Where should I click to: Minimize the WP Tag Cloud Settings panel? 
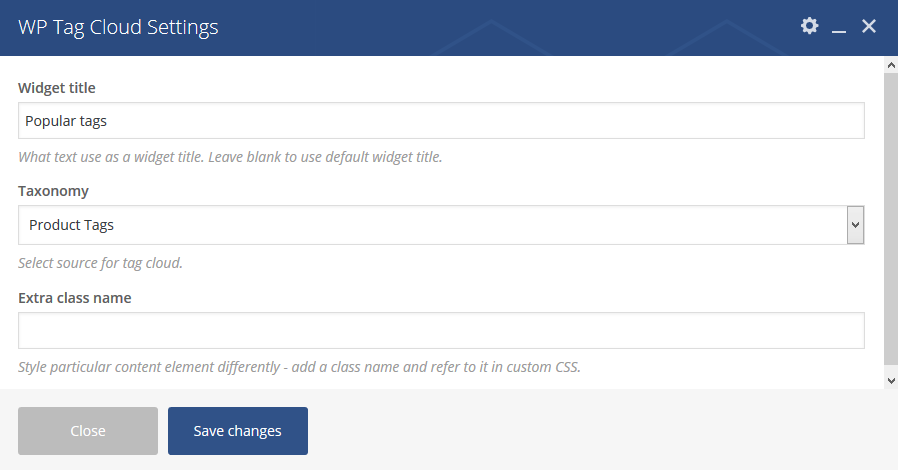(839, 27)
